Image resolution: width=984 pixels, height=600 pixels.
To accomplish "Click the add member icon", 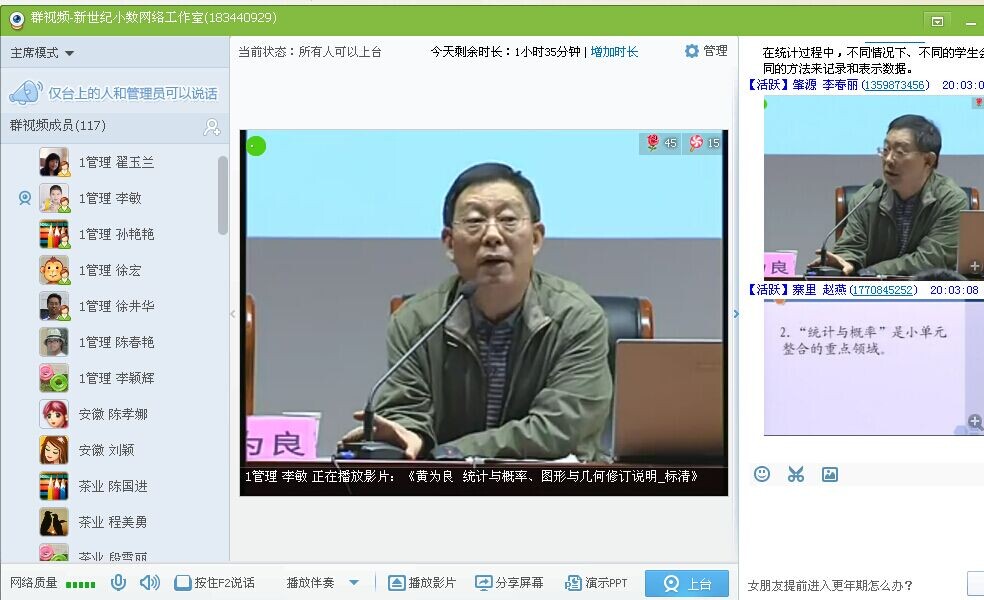I will [x=212, y=126].
